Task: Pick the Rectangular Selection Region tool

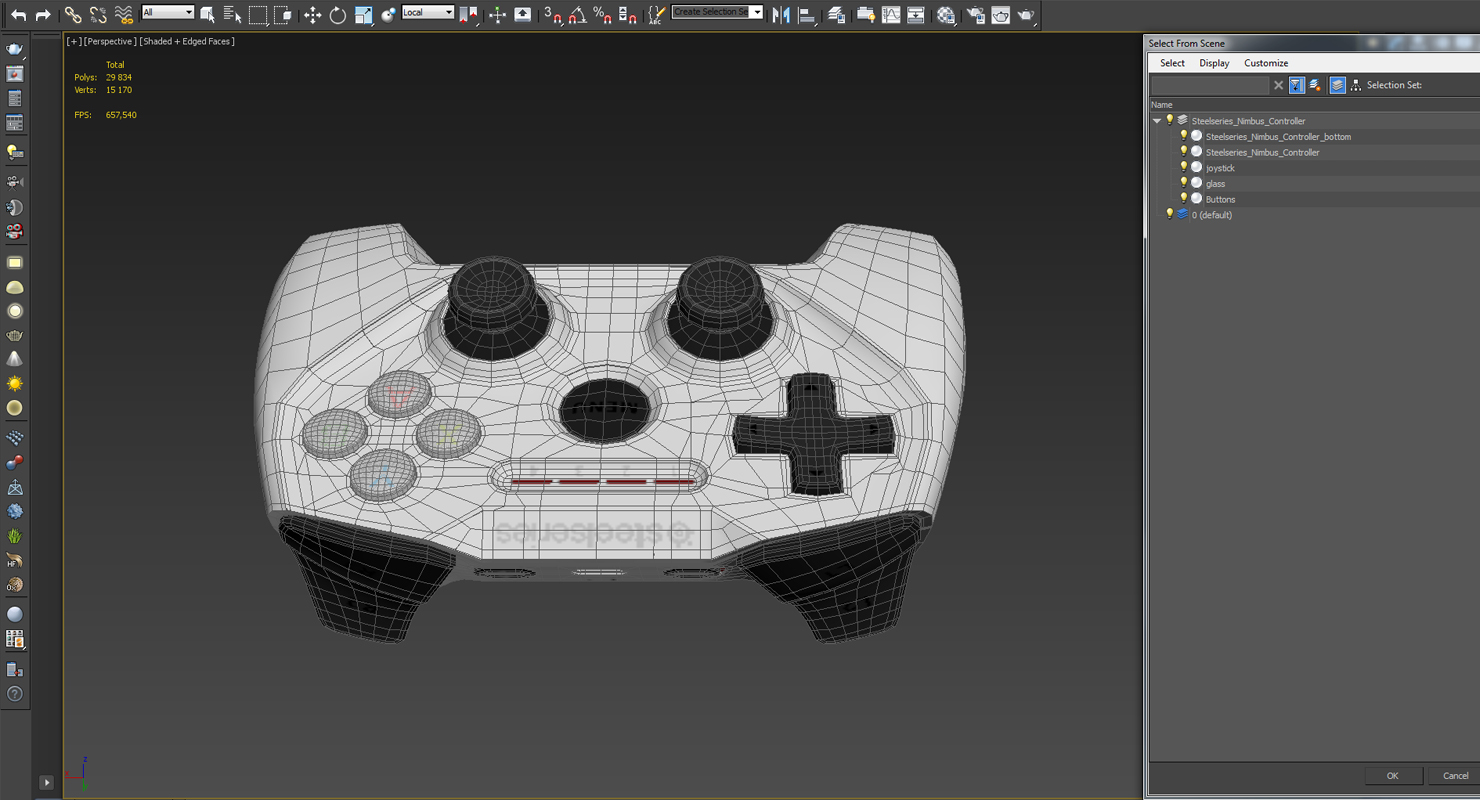Action: pyautogui.click(x=258, y=15)
